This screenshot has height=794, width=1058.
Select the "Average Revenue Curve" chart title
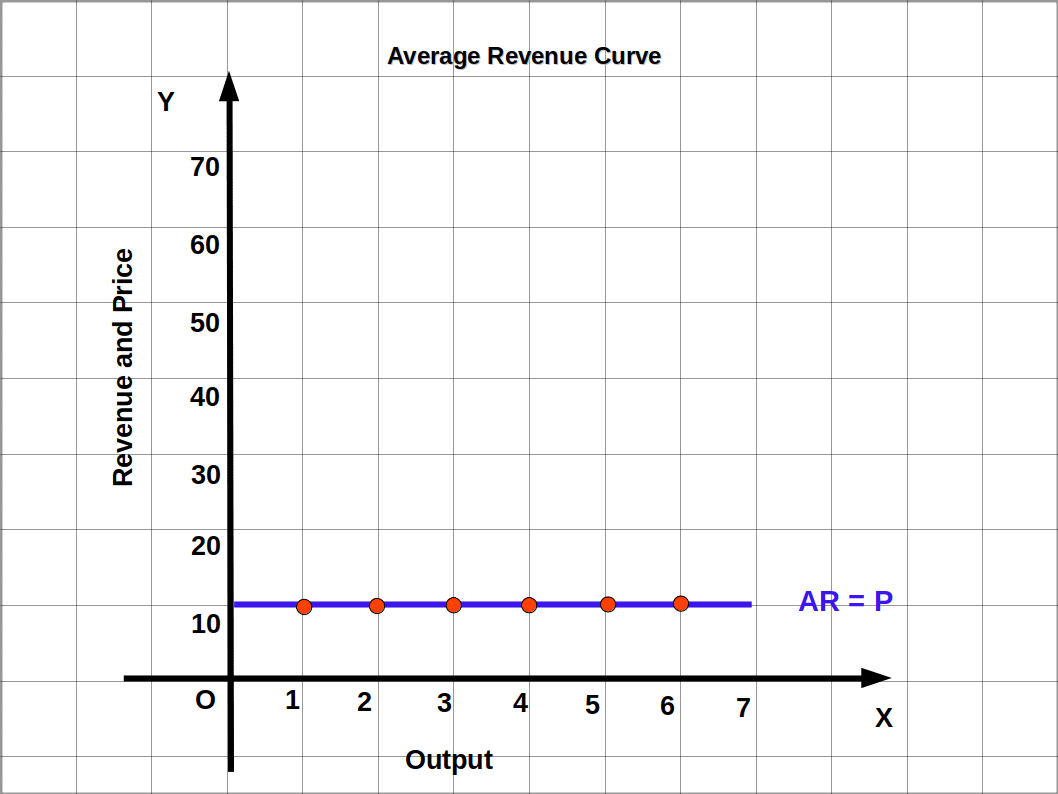coord(524,56)
